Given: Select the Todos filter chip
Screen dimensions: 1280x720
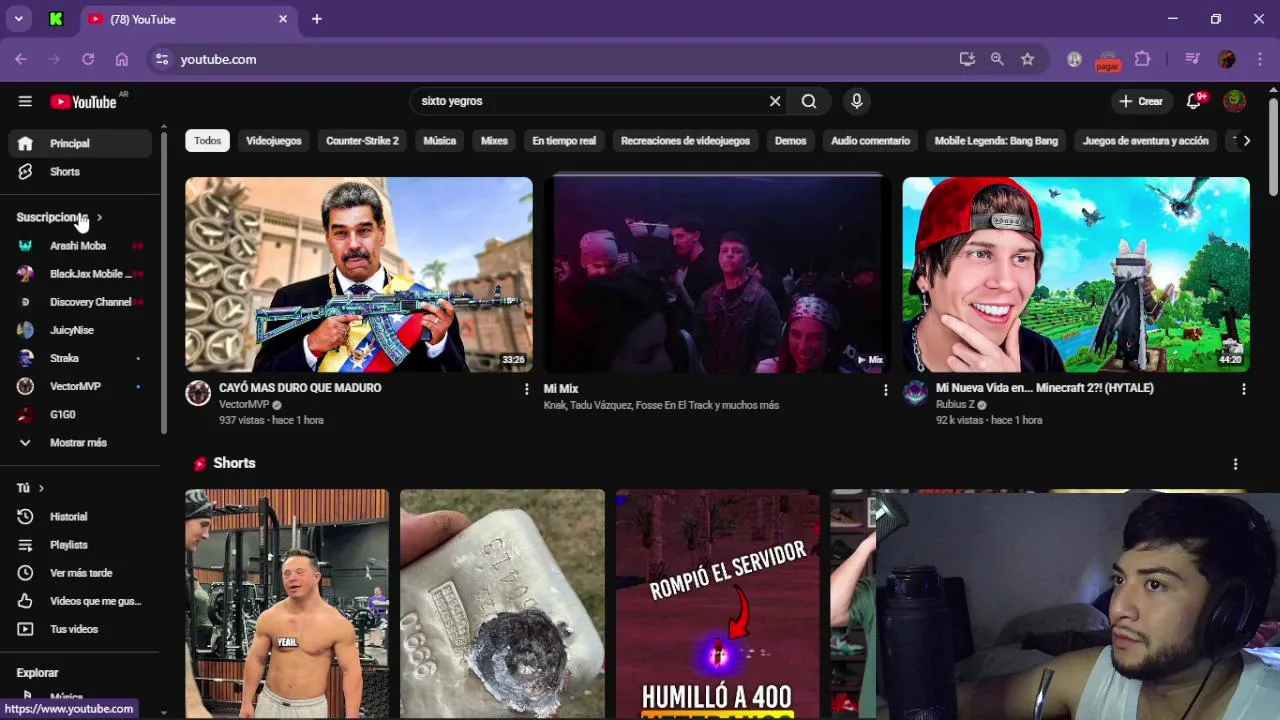Looking at the screenshot, I should [x=207, y=141].
